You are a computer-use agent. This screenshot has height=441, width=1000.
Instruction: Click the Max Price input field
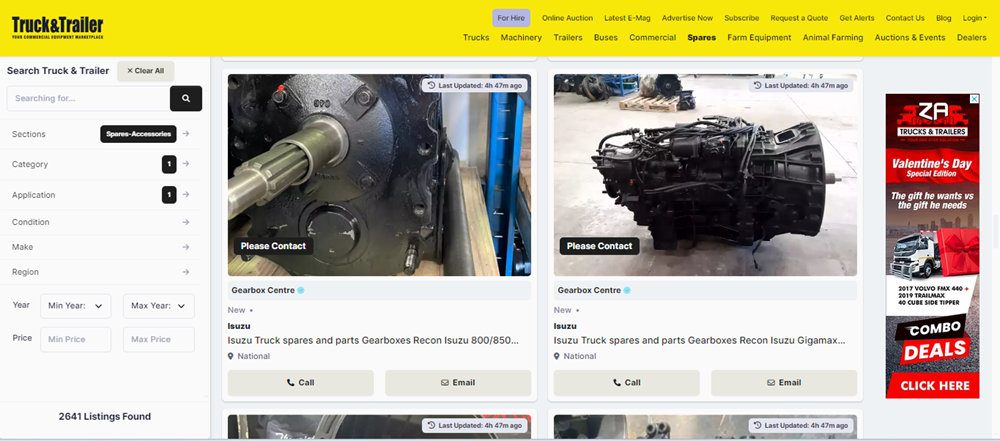[159, 340]
